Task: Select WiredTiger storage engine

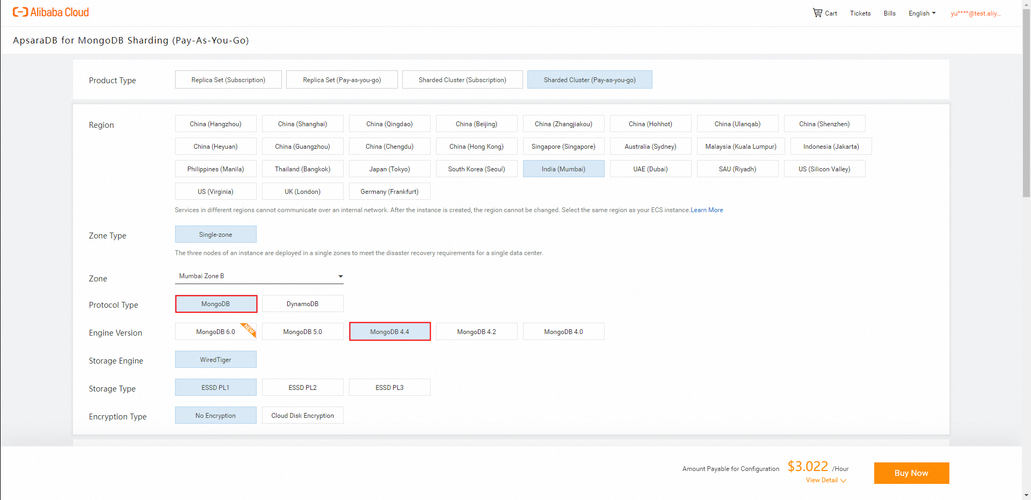Action: (x=216, y=360)
